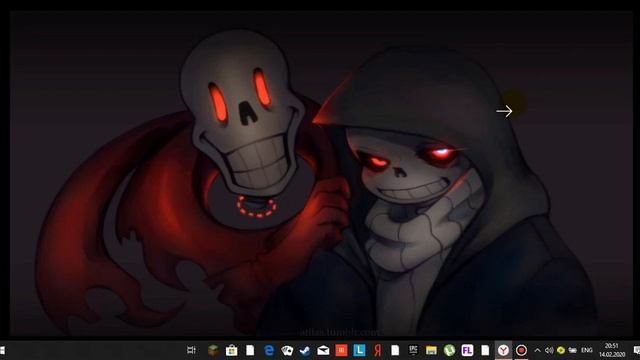The width and height of the screenshot is (640, 360).
Task: Open File Explorer from the taskbar
Action: pyautogui.click(x=431, y=350)
